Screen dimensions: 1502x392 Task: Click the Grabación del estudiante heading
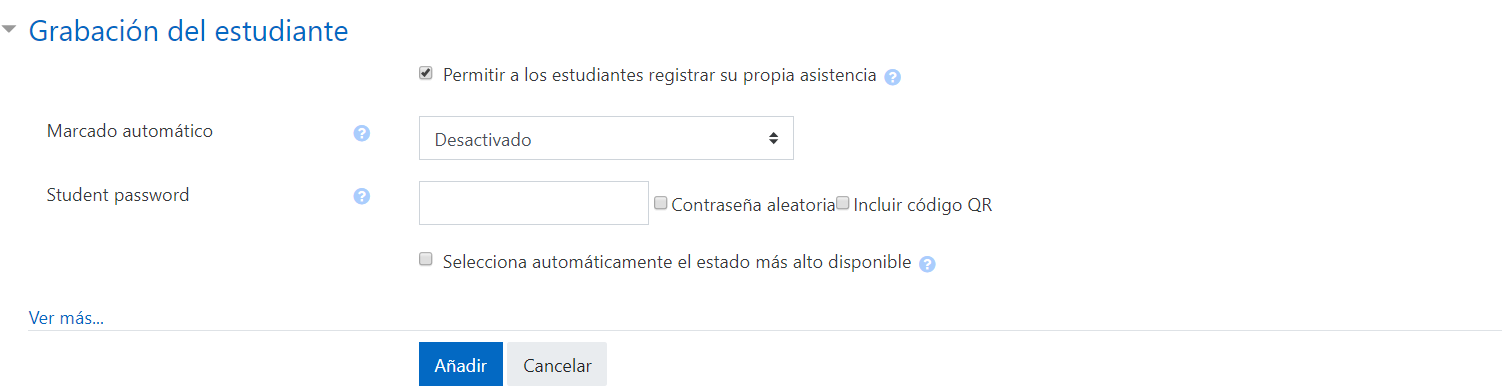pyautogui.click(x=188, y=31)
